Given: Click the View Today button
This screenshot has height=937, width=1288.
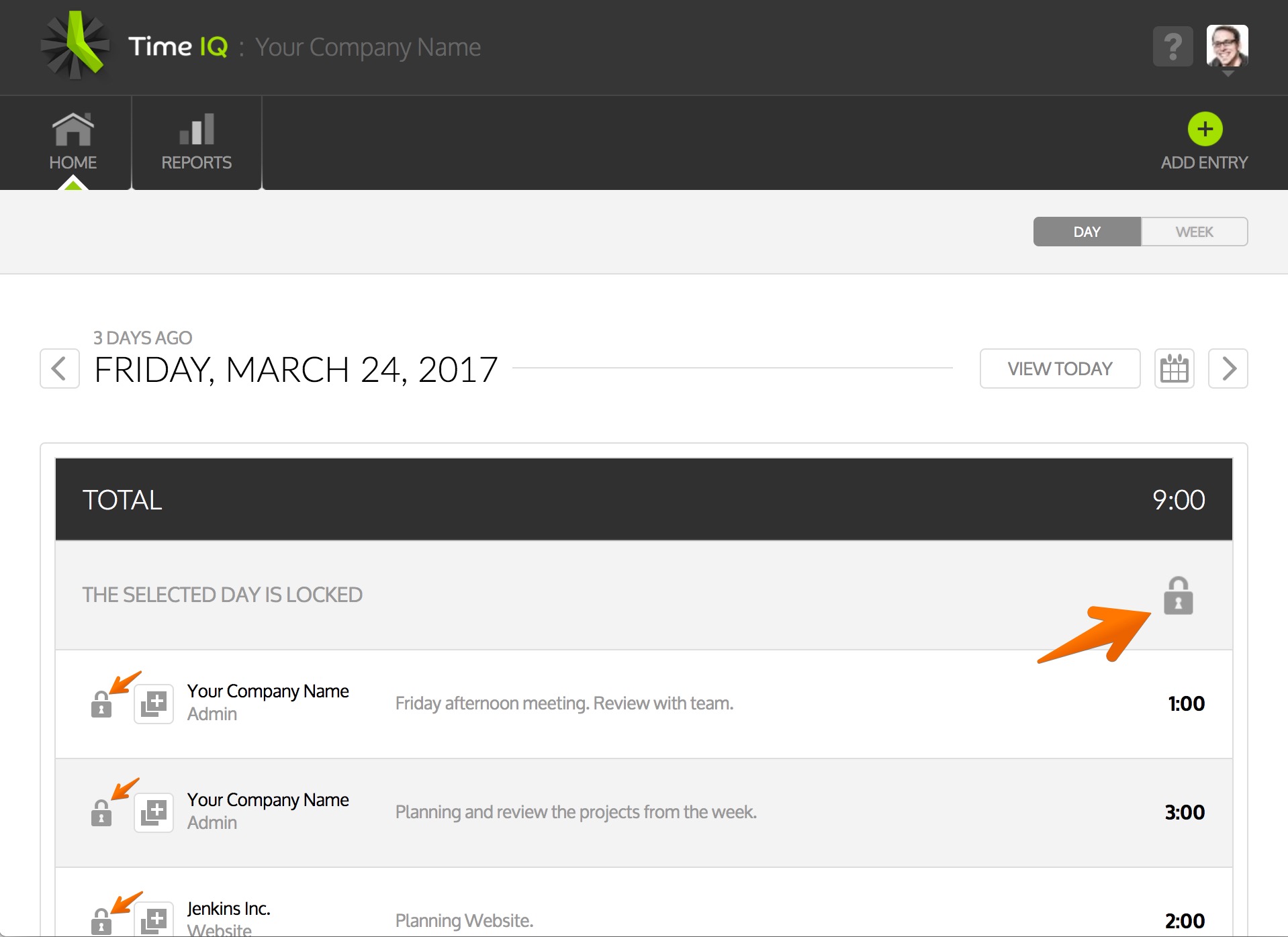Looking at the screenshot, I should 1060,368.
